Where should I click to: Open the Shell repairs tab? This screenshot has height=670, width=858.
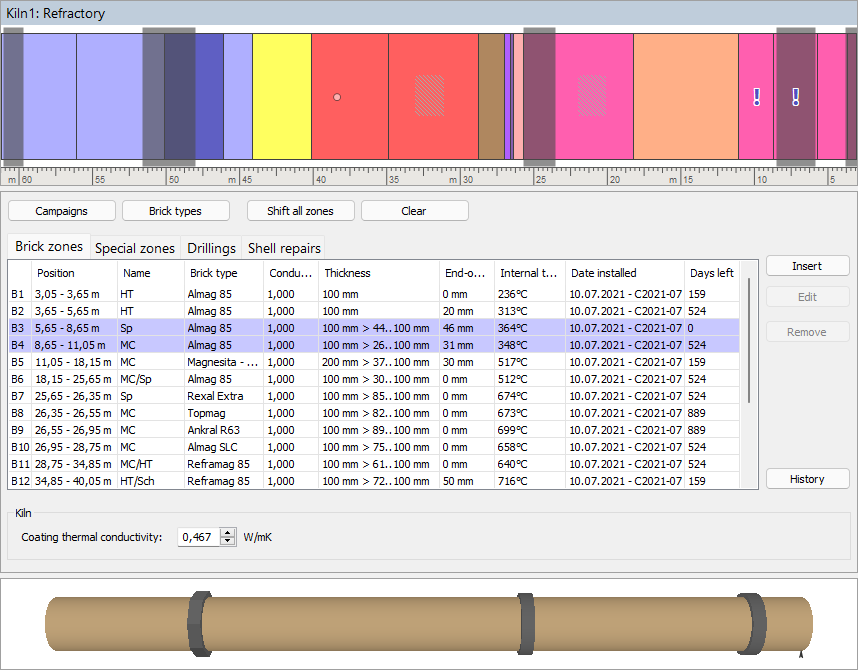pyautogui.click(x=284, y=249)
